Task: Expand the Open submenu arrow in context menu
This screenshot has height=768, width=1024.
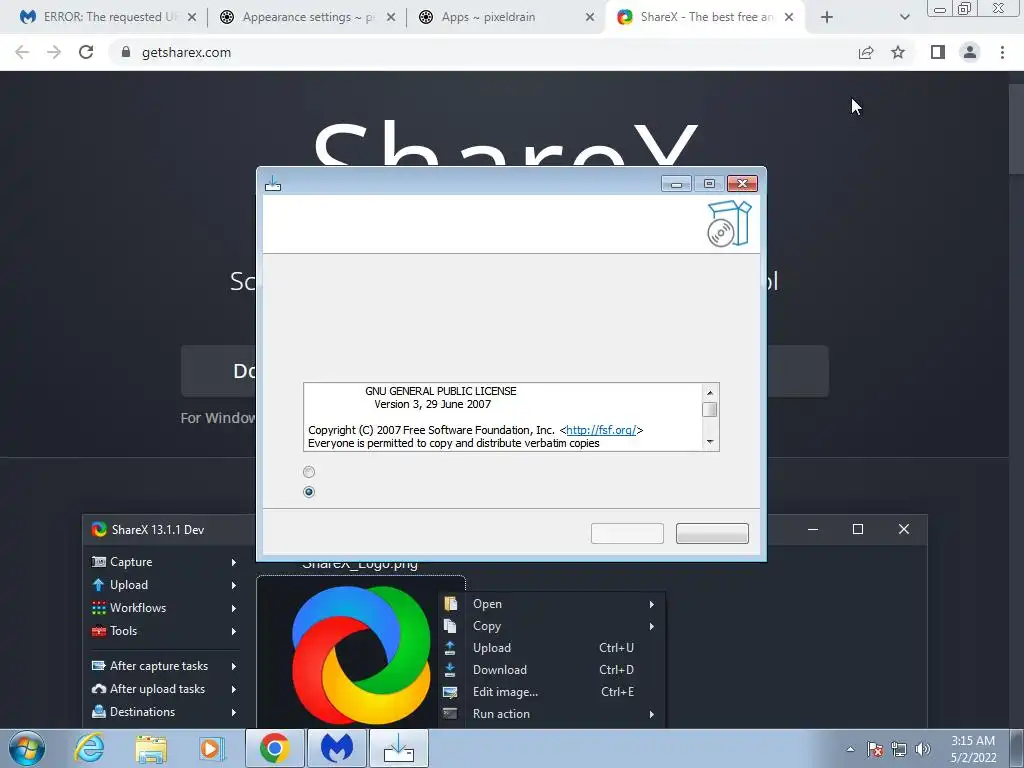Action: pyautogui.click(x=652, y=604)
